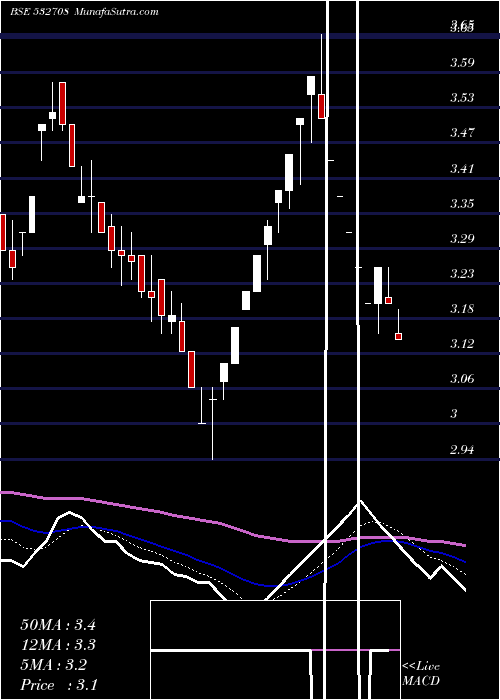Click the 50MA : 3.4 readout

coord(58,625)
